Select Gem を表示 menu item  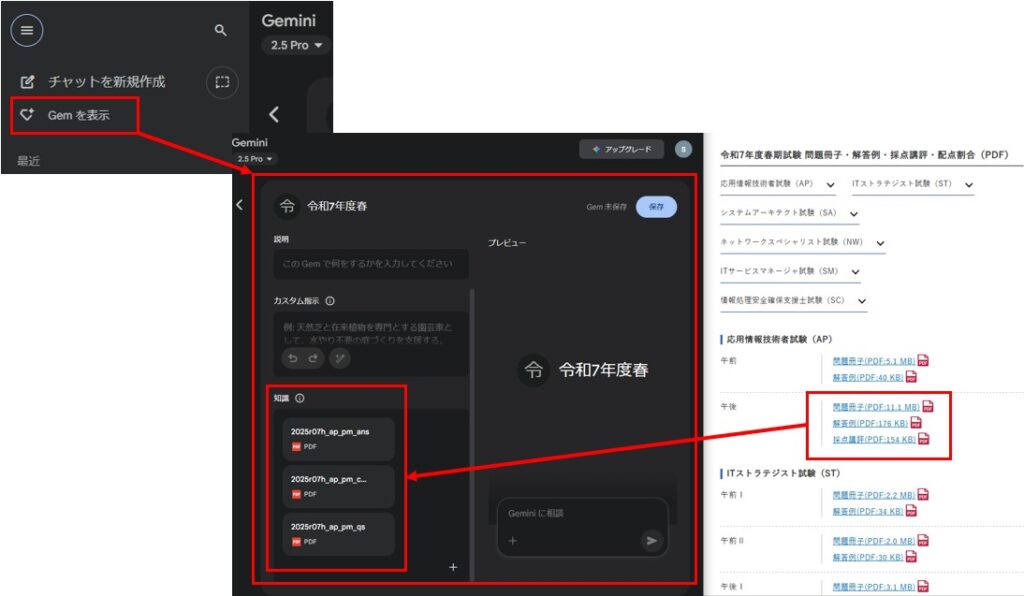[x=79, y=115]
